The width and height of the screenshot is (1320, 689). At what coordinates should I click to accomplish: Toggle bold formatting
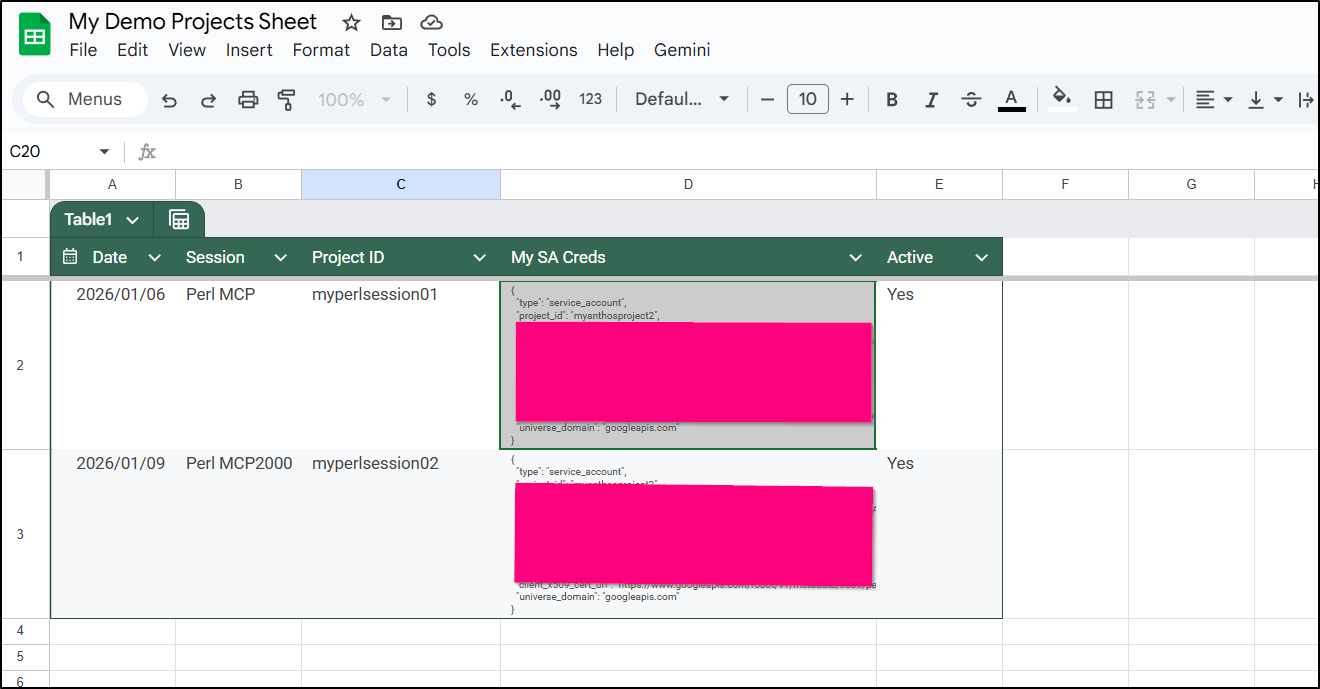pos(892,99)
